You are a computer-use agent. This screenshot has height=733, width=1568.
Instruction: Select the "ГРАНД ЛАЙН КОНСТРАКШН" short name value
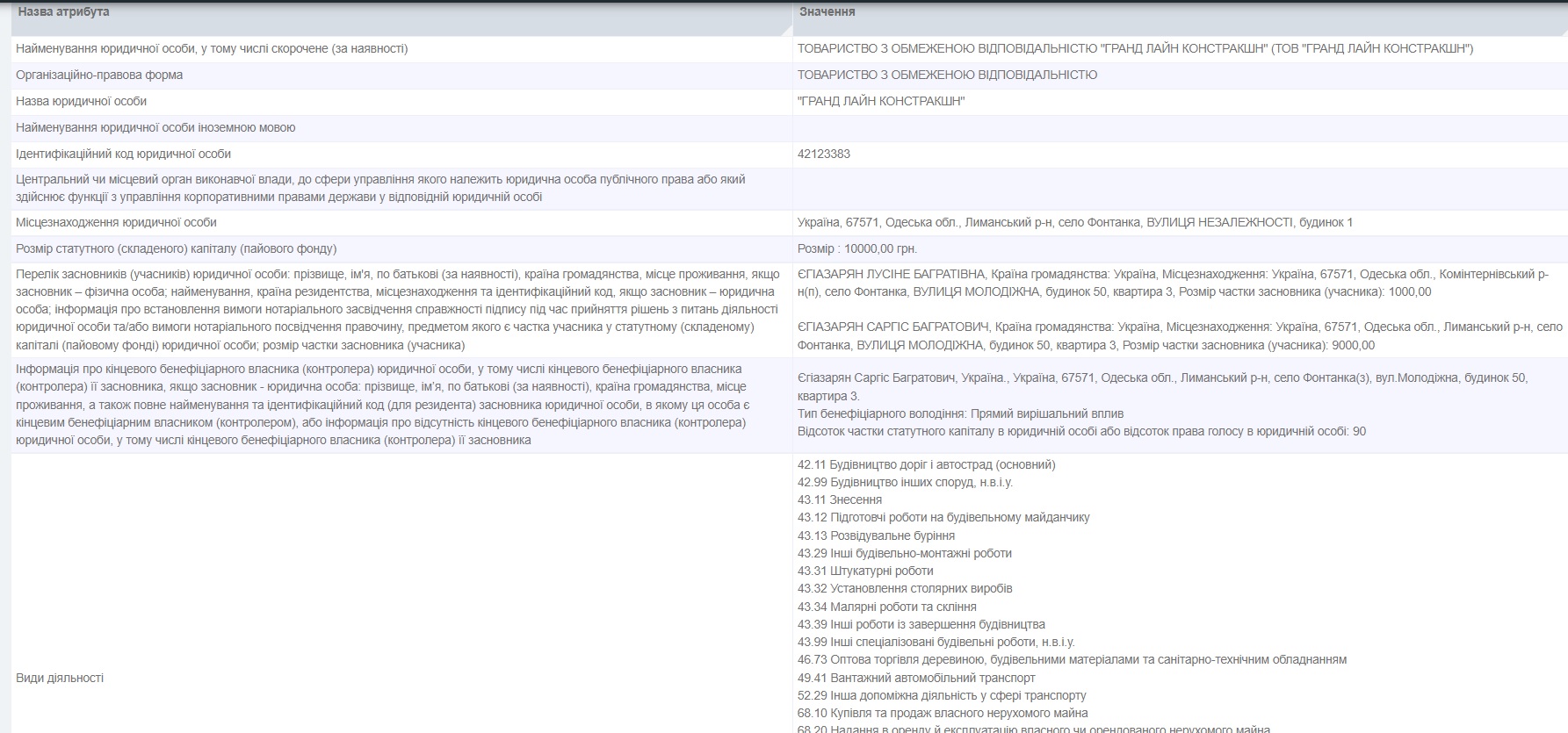click(x=880, y=102)
